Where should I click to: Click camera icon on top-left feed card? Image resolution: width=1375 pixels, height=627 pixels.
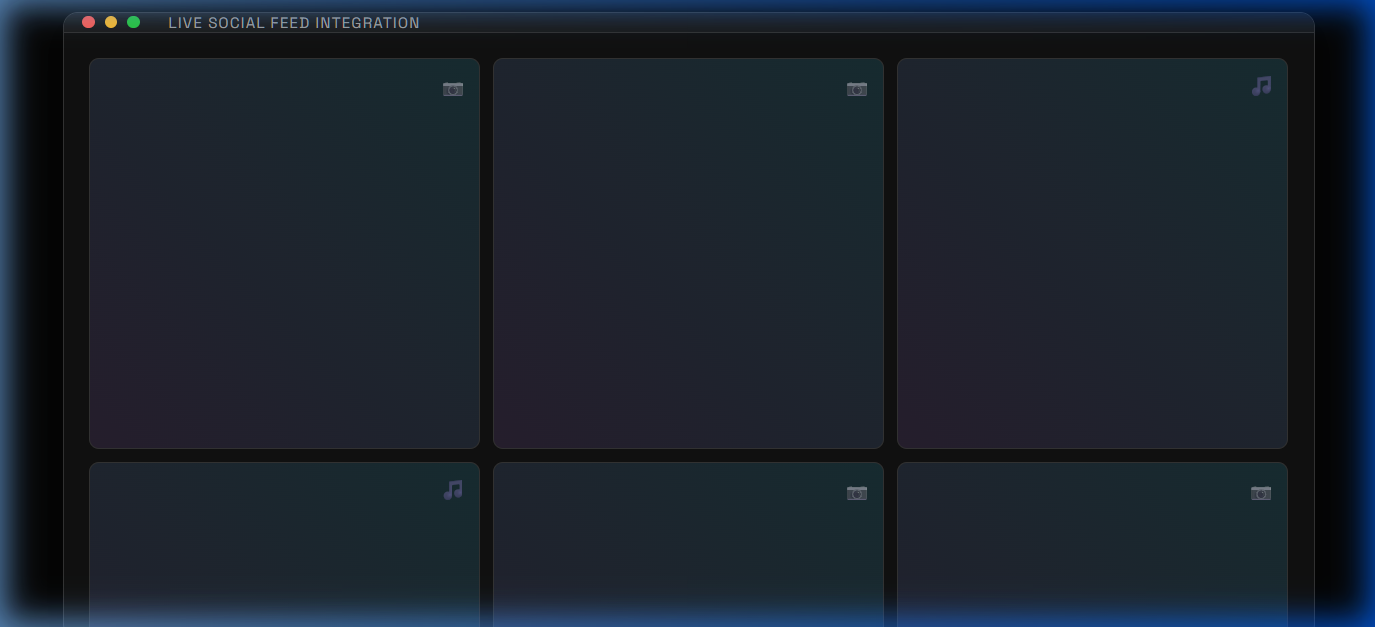[453, 89]
